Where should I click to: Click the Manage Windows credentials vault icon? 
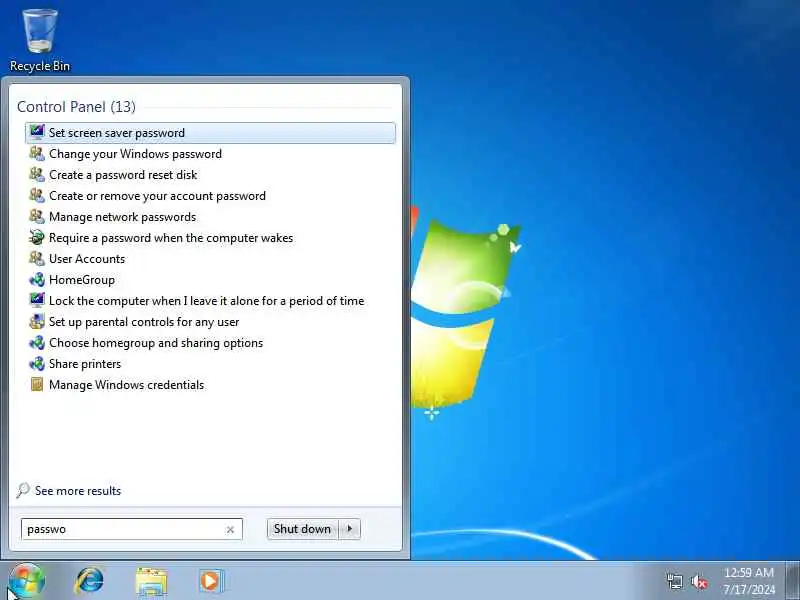(37, 384)
